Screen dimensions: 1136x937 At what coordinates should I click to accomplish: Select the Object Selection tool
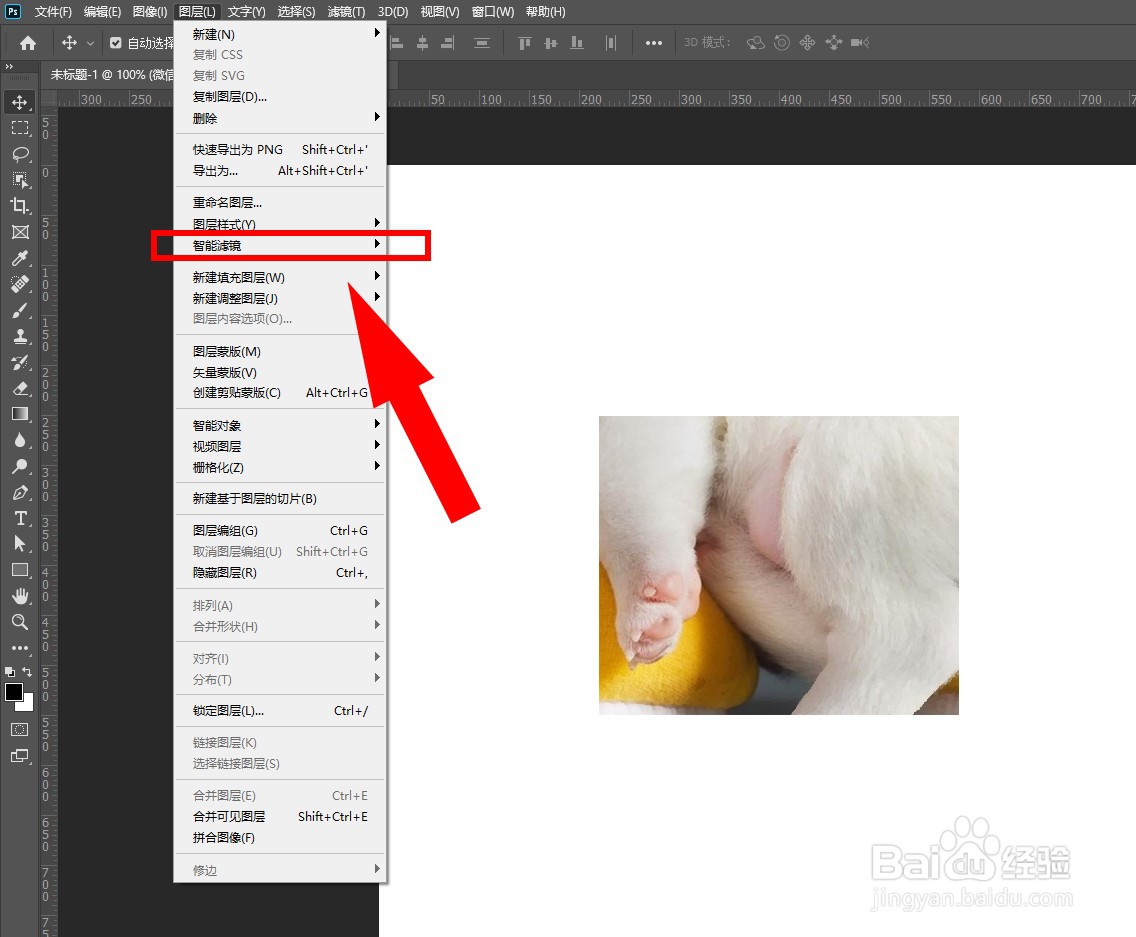pos(20,180)
